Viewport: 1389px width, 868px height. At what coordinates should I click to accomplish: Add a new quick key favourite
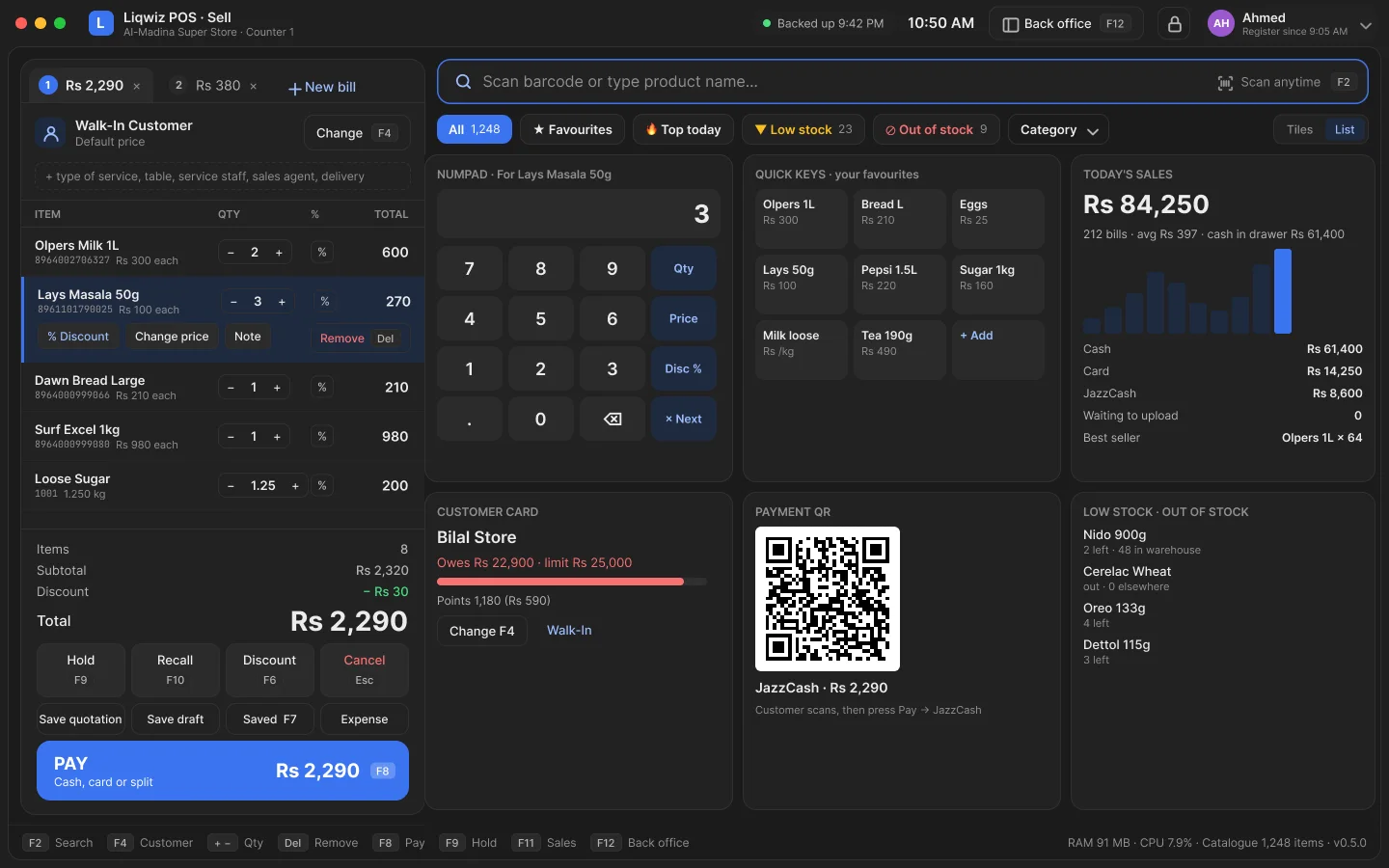pos(997,350)
